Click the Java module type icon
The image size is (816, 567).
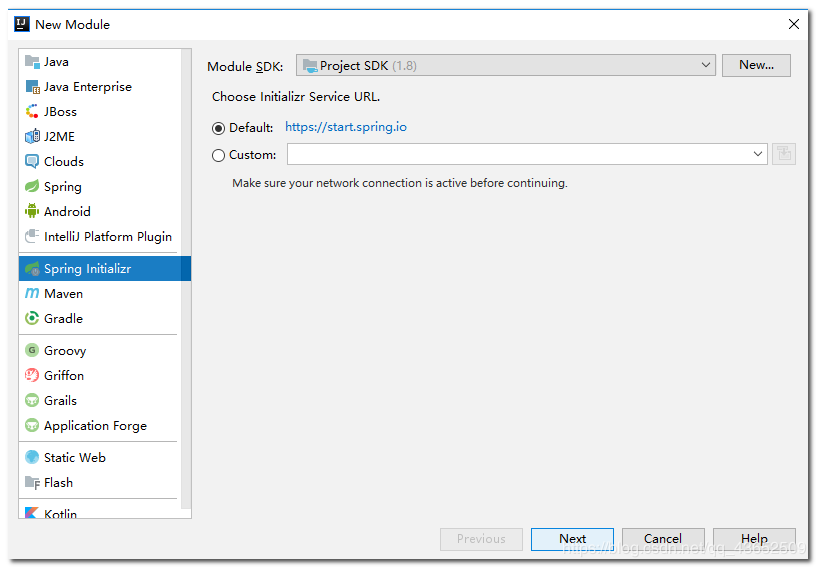tap(32, 62)
